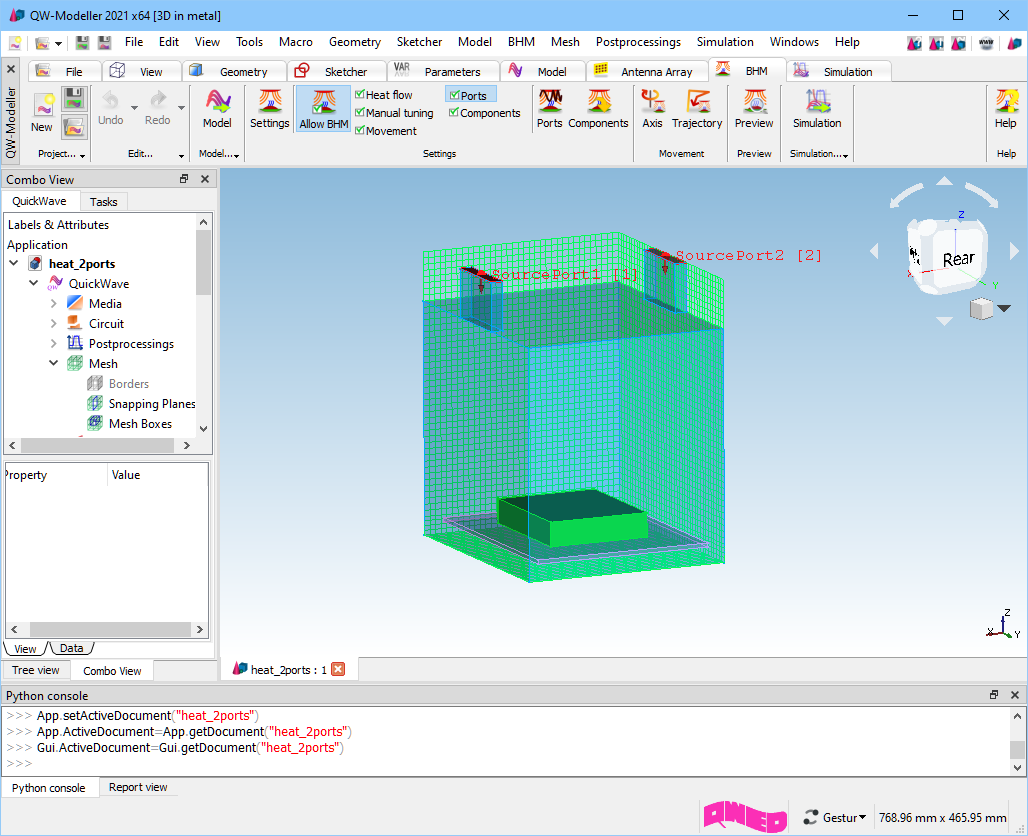Open the Macro menu

click(296, 42)
